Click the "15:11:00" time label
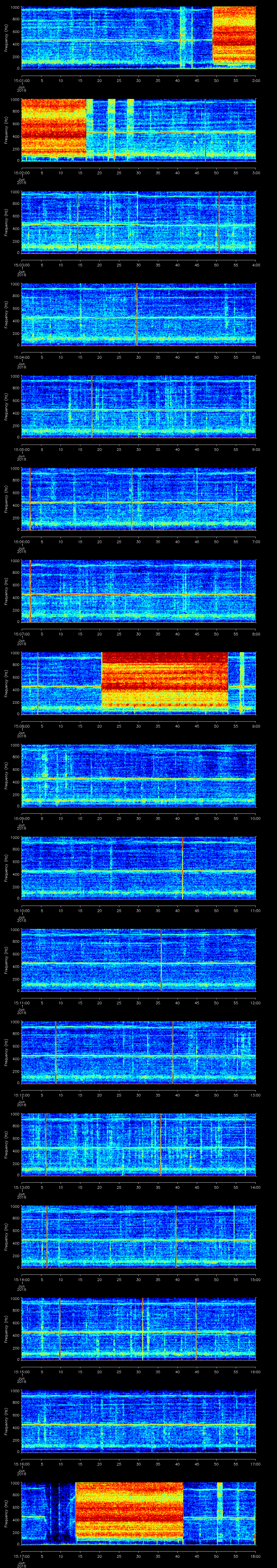Viewport: 277px width, 1568px height. [x=22, y=1003]
